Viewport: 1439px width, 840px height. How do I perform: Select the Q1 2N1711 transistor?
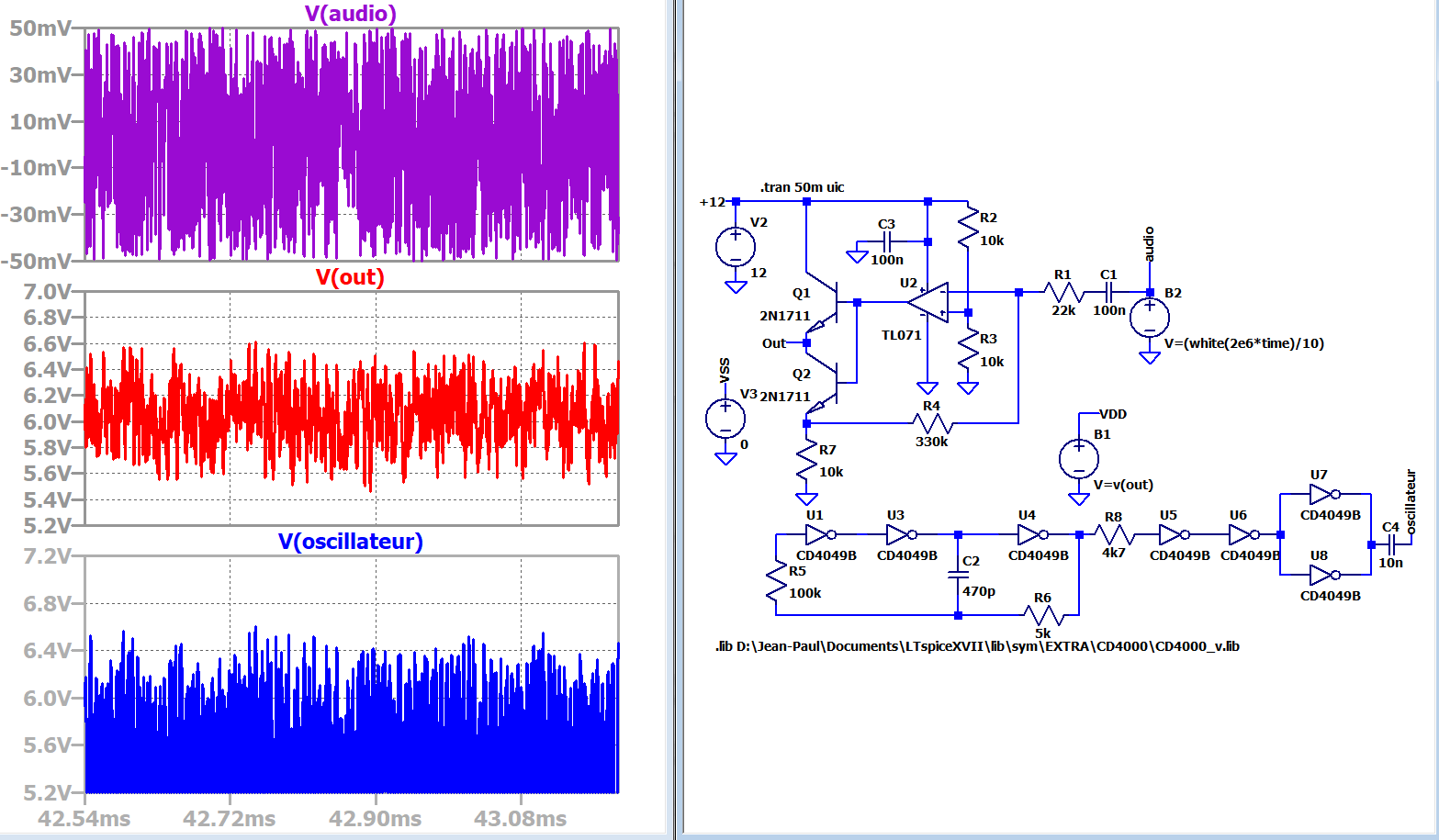coord(829,301)
